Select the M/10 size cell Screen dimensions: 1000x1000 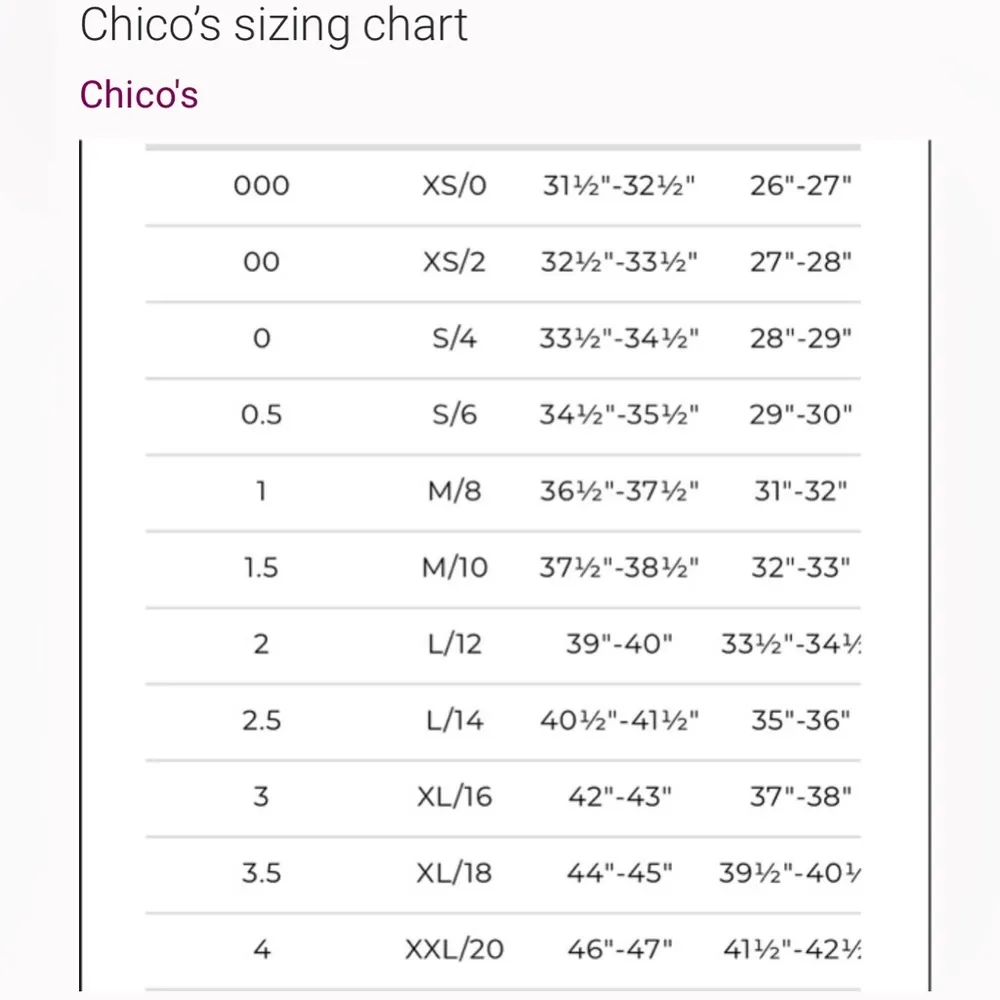tap(455, 568)
